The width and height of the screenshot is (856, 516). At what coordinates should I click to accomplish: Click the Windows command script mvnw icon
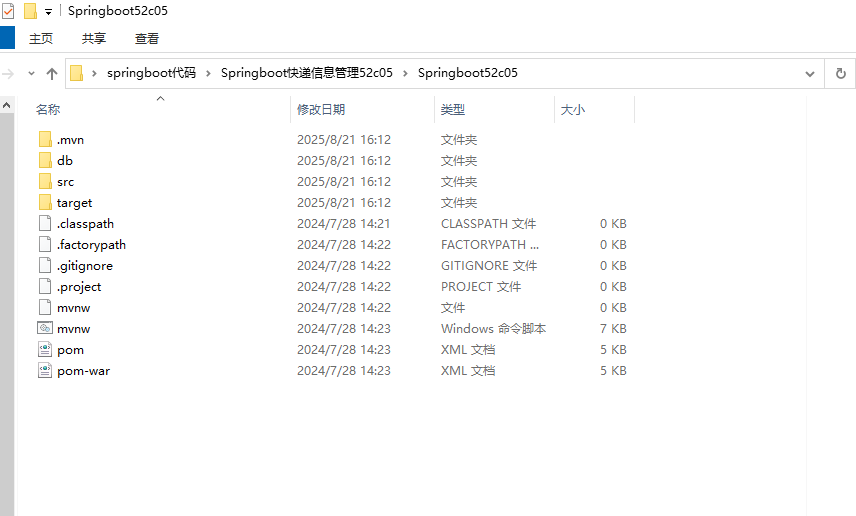pyautogui.click(x=45, y=328)
